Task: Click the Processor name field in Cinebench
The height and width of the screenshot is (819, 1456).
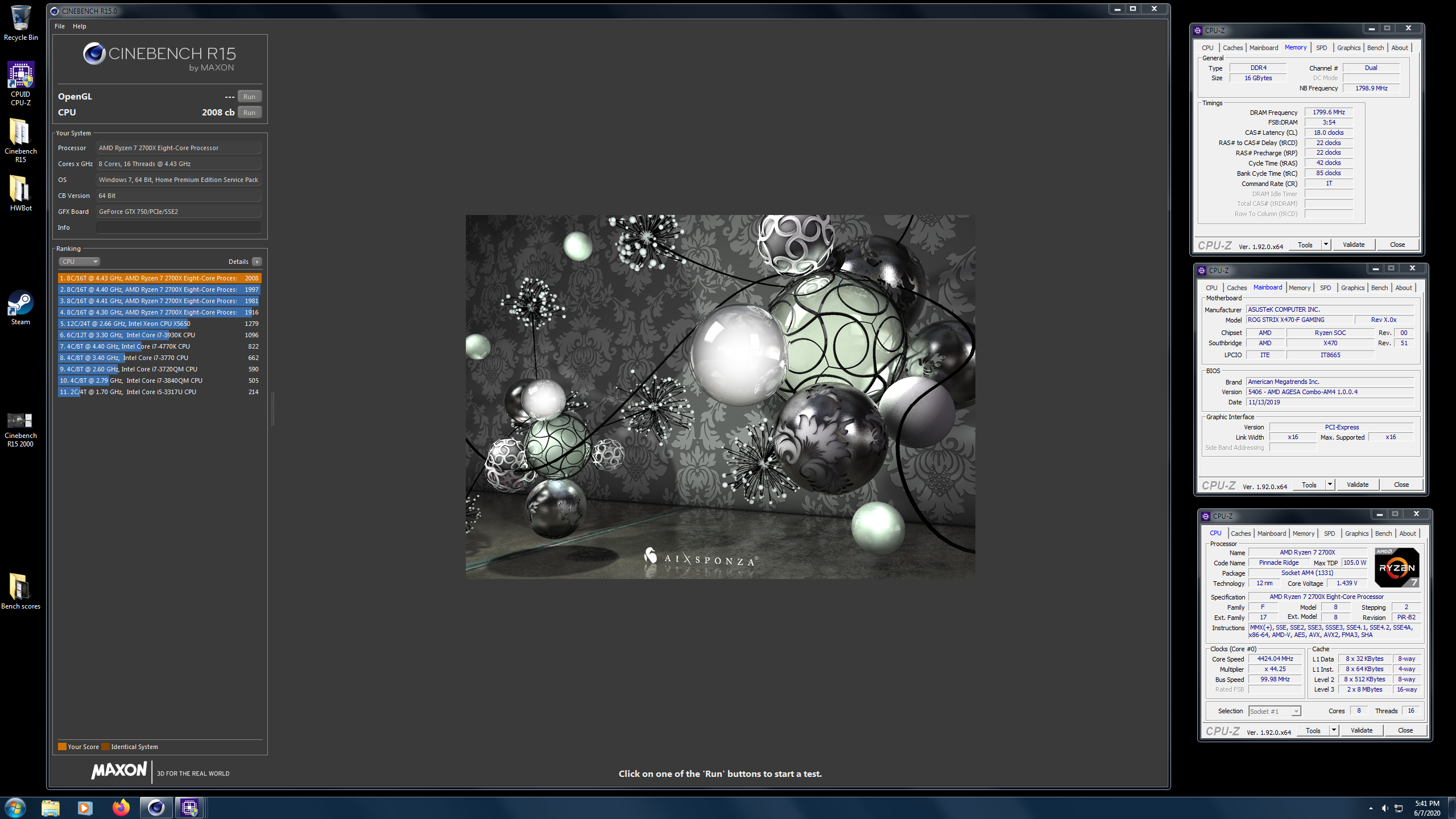Action: (179, 148)
